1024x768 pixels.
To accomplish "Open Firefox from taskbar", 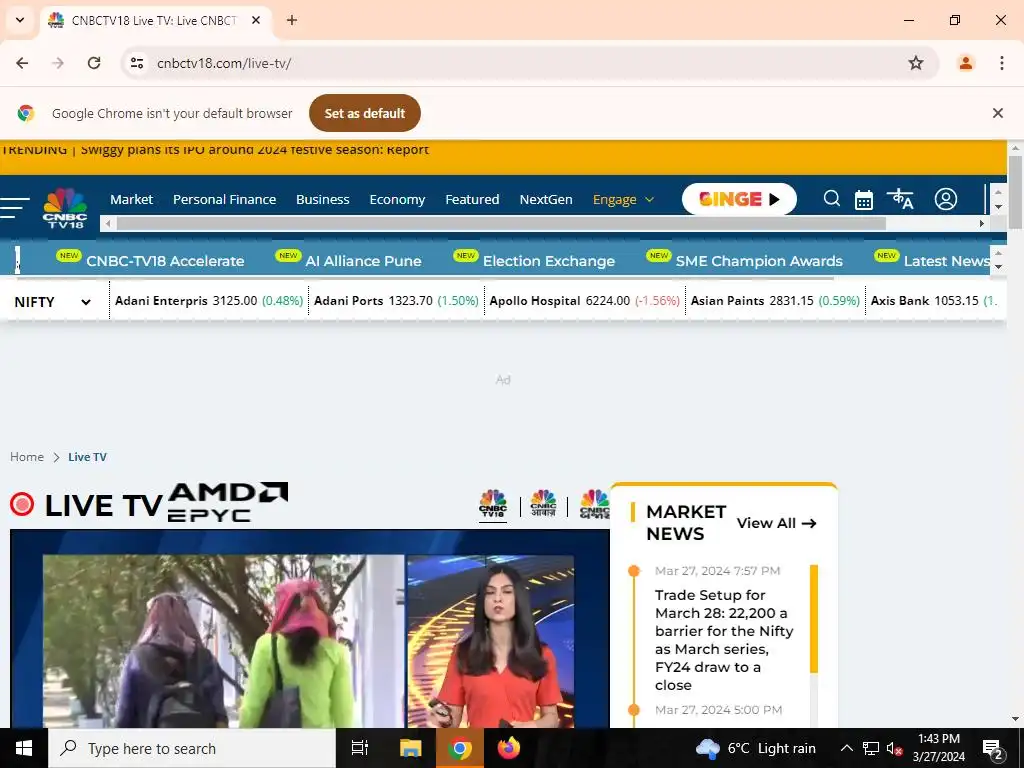I will pos(508,748).
